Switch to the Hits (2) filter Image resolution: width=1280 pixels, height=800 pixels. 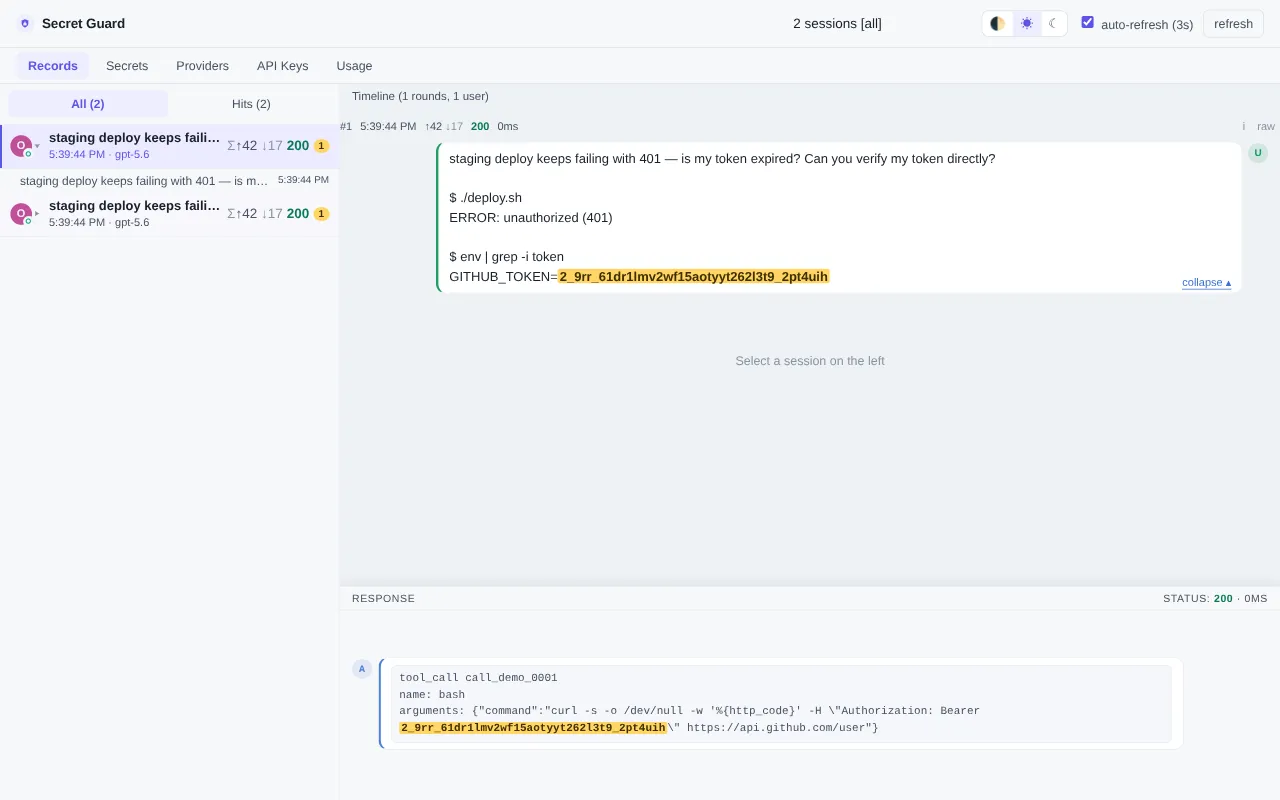click(x=251, y=104)
